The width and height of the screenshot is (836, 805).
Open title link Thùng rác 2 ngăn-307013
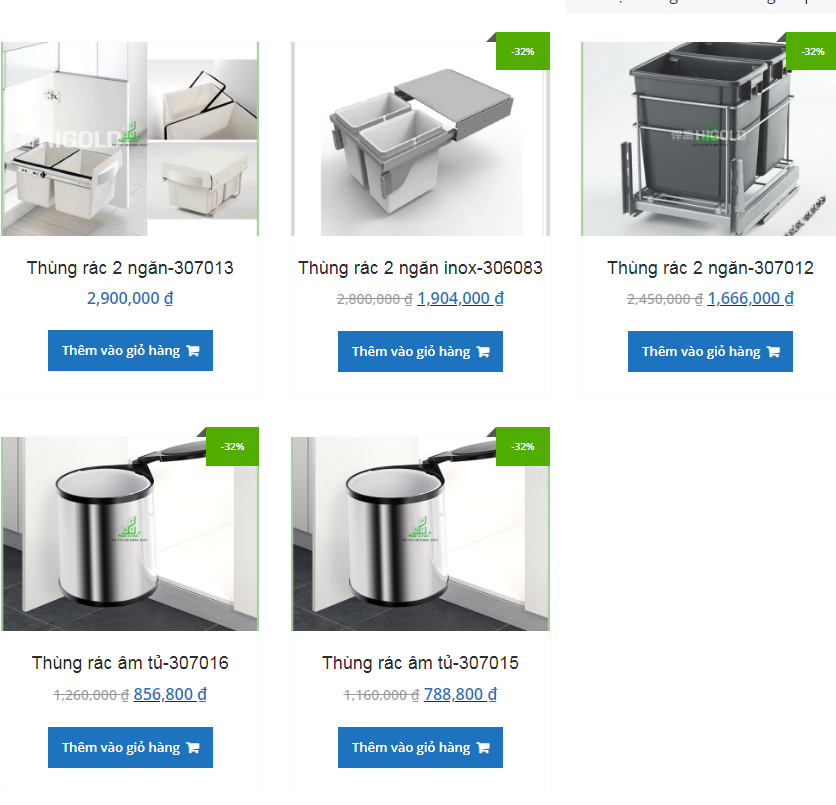pos(130,268)
